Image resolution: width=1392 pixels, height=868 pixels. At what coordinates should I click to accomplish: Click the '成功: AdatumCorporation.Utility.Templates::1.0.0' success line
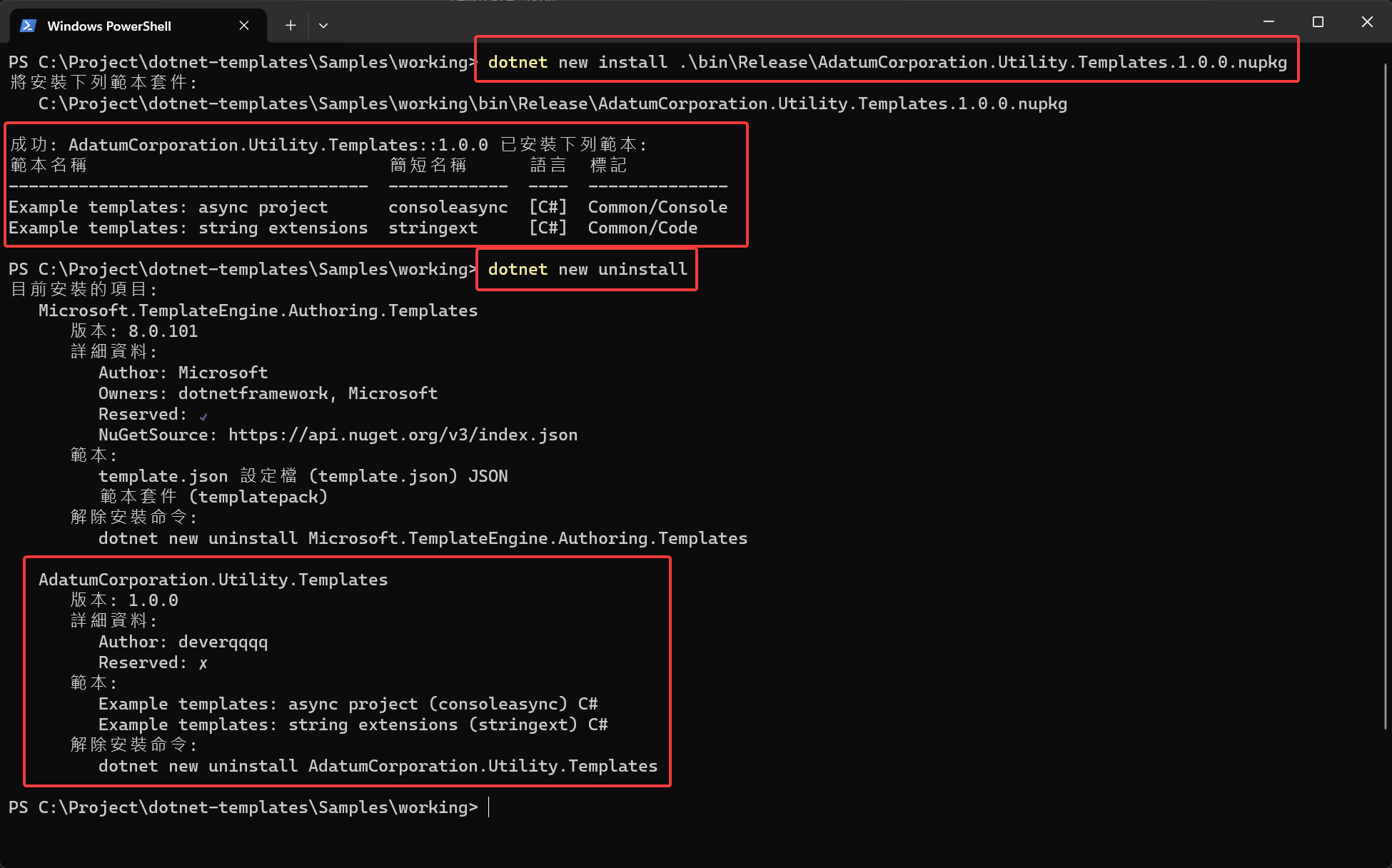point(328,145)
